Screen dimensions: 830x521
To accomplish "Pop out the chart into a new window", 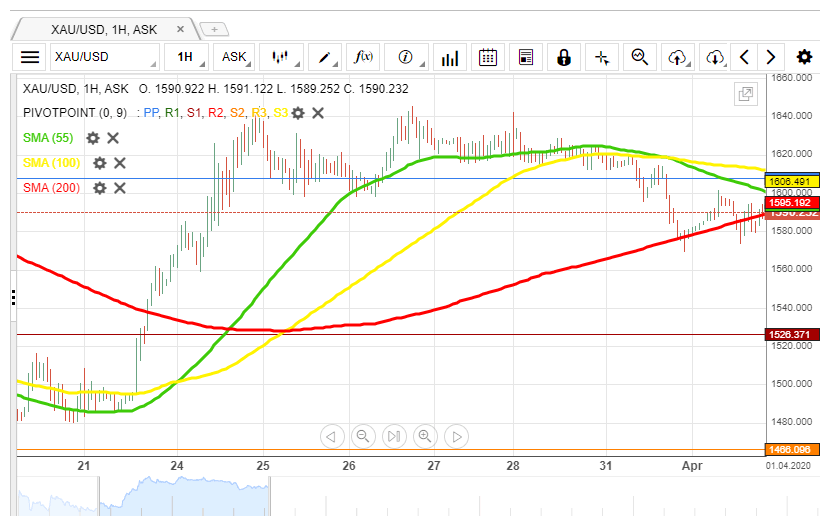I will click(x=745, y=94).
